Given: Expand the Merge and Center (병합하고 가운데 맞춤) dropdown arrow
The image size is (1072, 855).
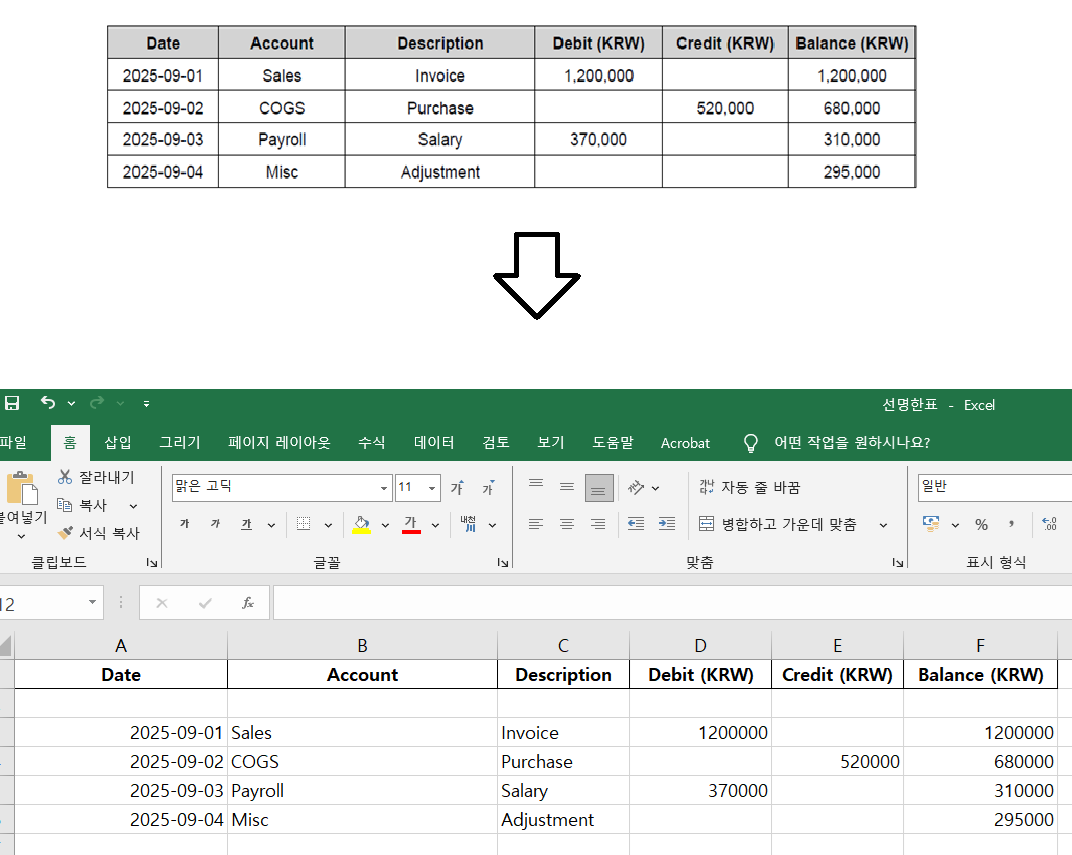Looking at the screenshot, I should click(883, 524).
